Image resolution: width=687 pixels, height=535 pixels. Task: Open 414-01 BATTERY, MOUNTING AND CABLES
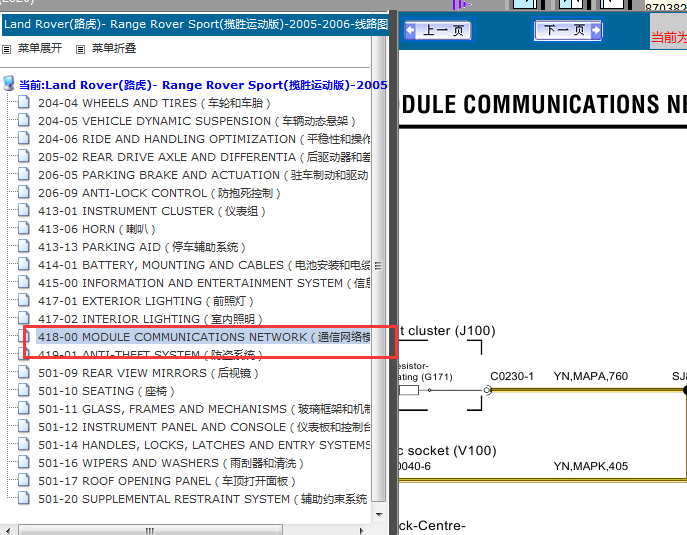[x=204, y=265]
